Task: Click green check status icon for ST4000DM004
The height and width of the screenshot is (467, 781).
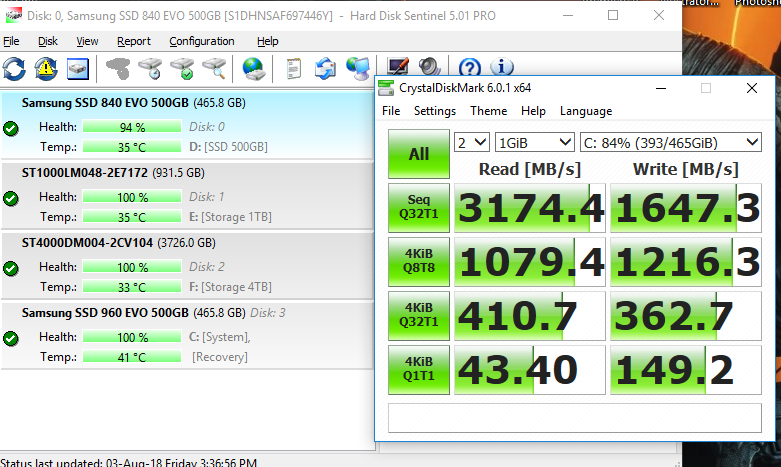Action: [10, 268]
